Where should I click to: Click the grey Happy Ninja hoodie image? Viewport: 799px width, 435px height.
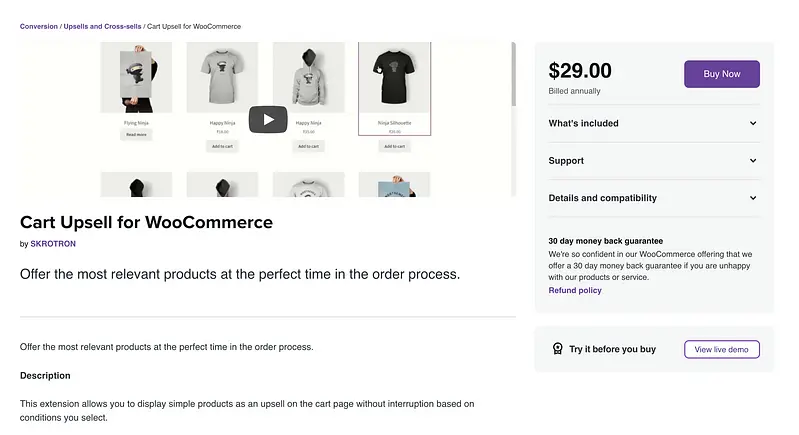pyautogui.click(x=308, y=78)
